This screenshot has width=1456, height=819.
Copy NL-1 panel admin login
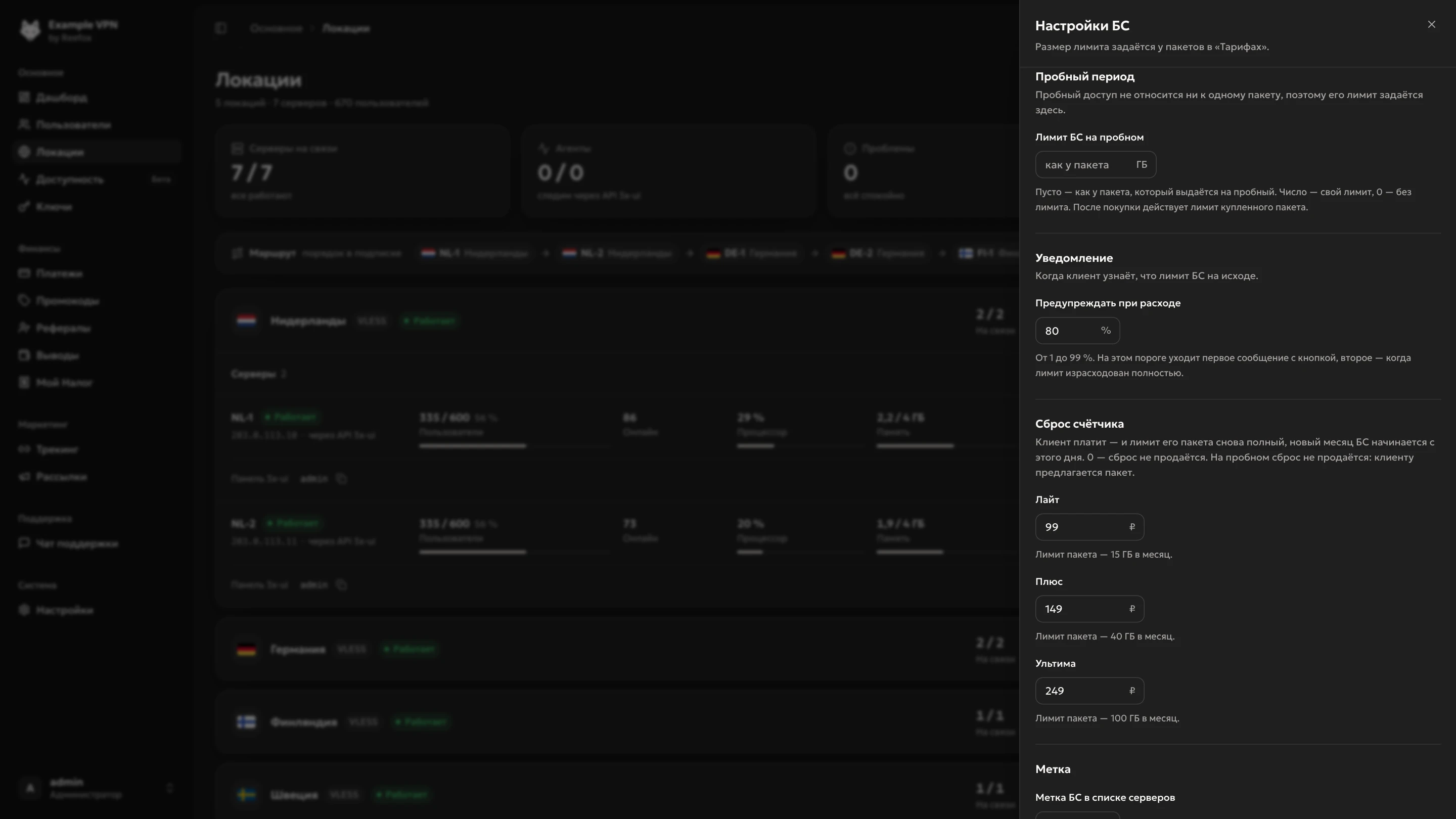(341, 479)
